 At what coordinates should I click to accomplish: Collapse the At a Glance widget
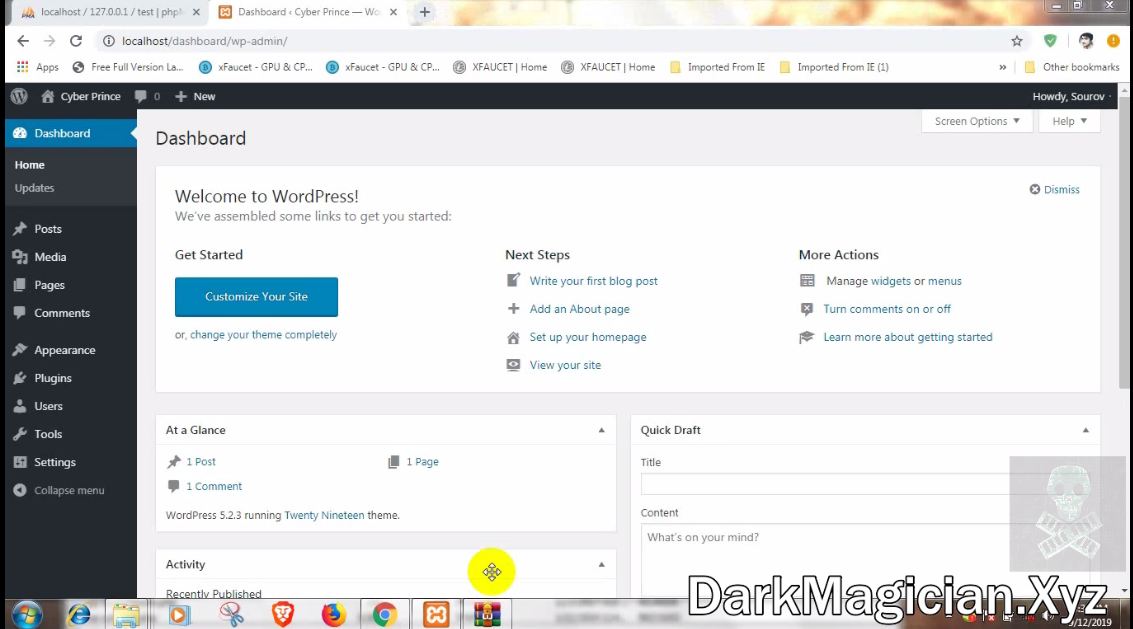(601, 430)
